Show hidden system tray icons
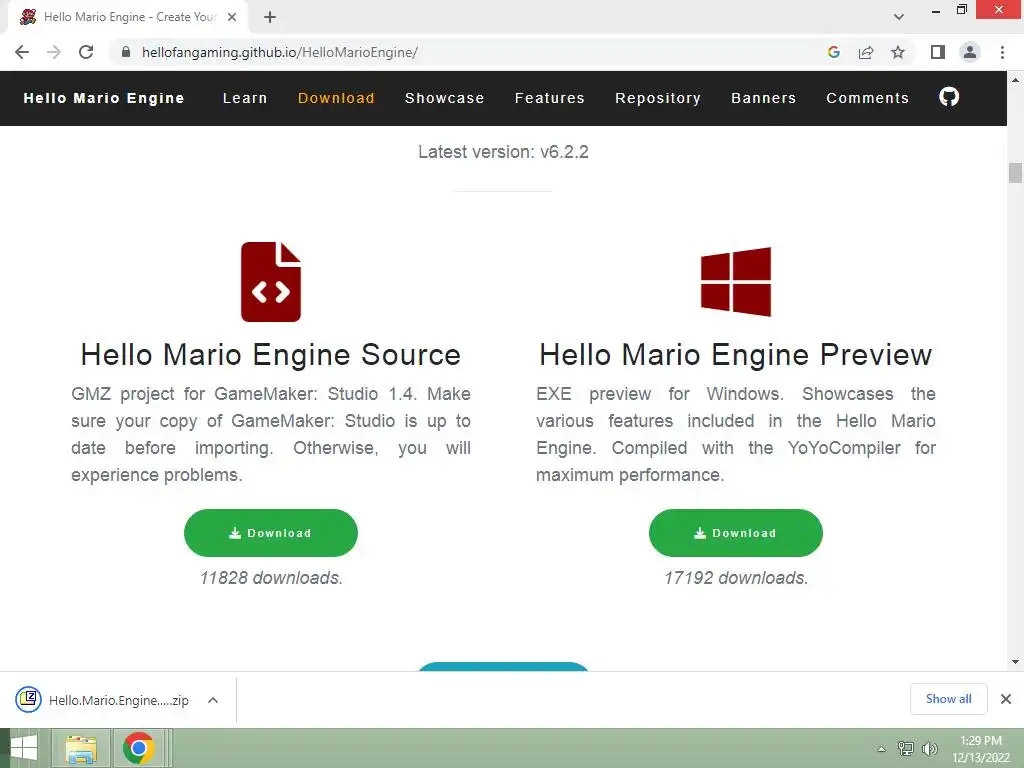This screenshot has height=768, width=1024. pyautogui.click(x=881, y=749)
